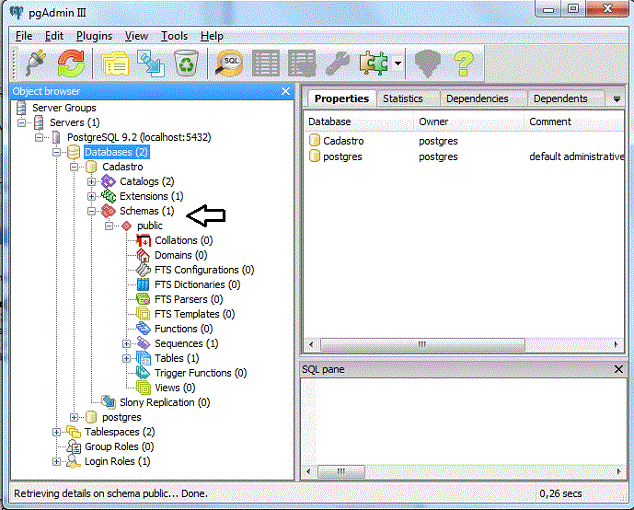Collapse the PostgreSQL 9.2 server node
634x510 pixels.
pyautogui.click(x=39, y=138)
